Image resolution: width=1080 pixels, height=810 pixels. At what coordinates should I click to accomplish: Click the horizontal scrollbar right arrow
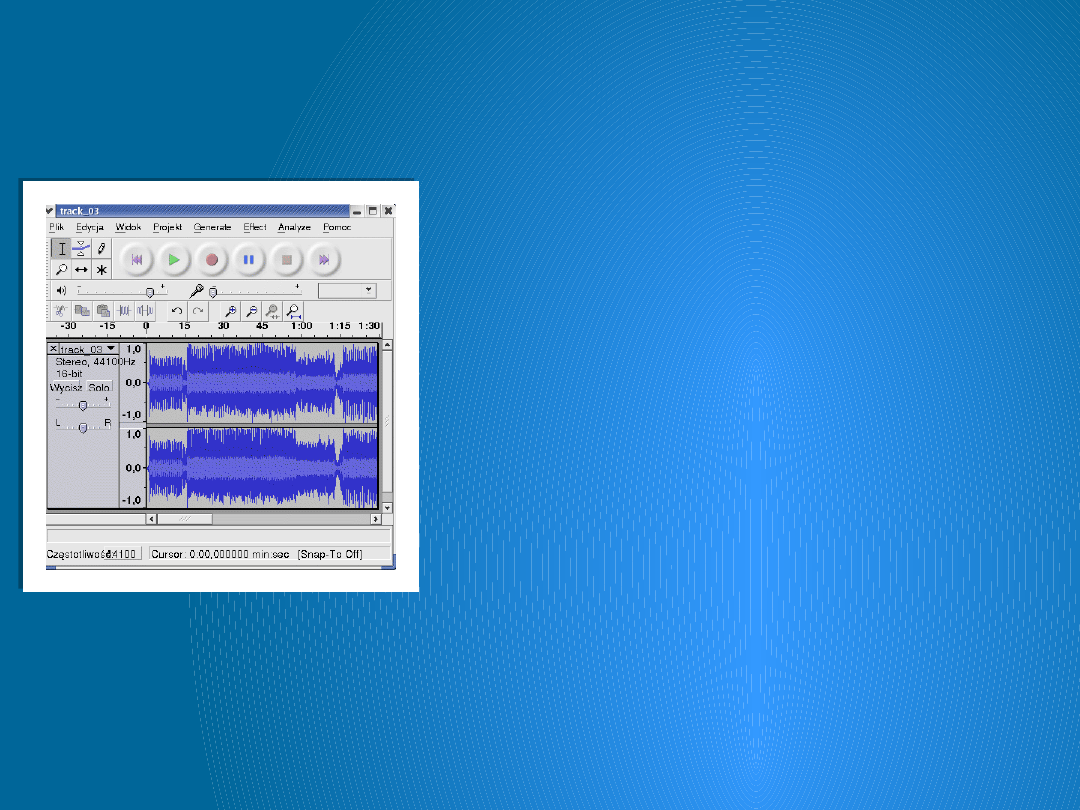pyautogui.click(x=376, y=519)
